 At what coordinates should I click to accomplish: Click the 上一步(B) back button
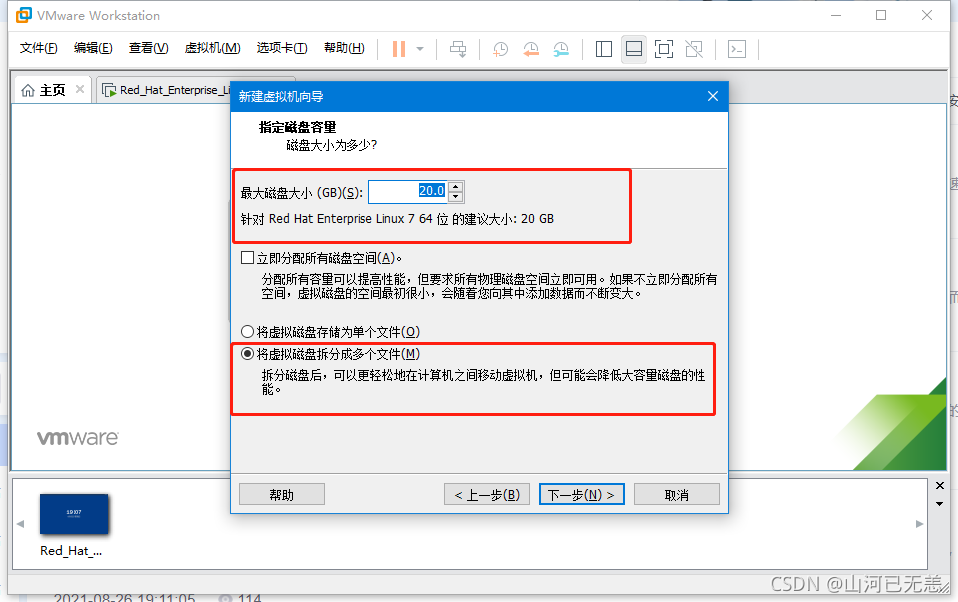click(x=487, y=494)
